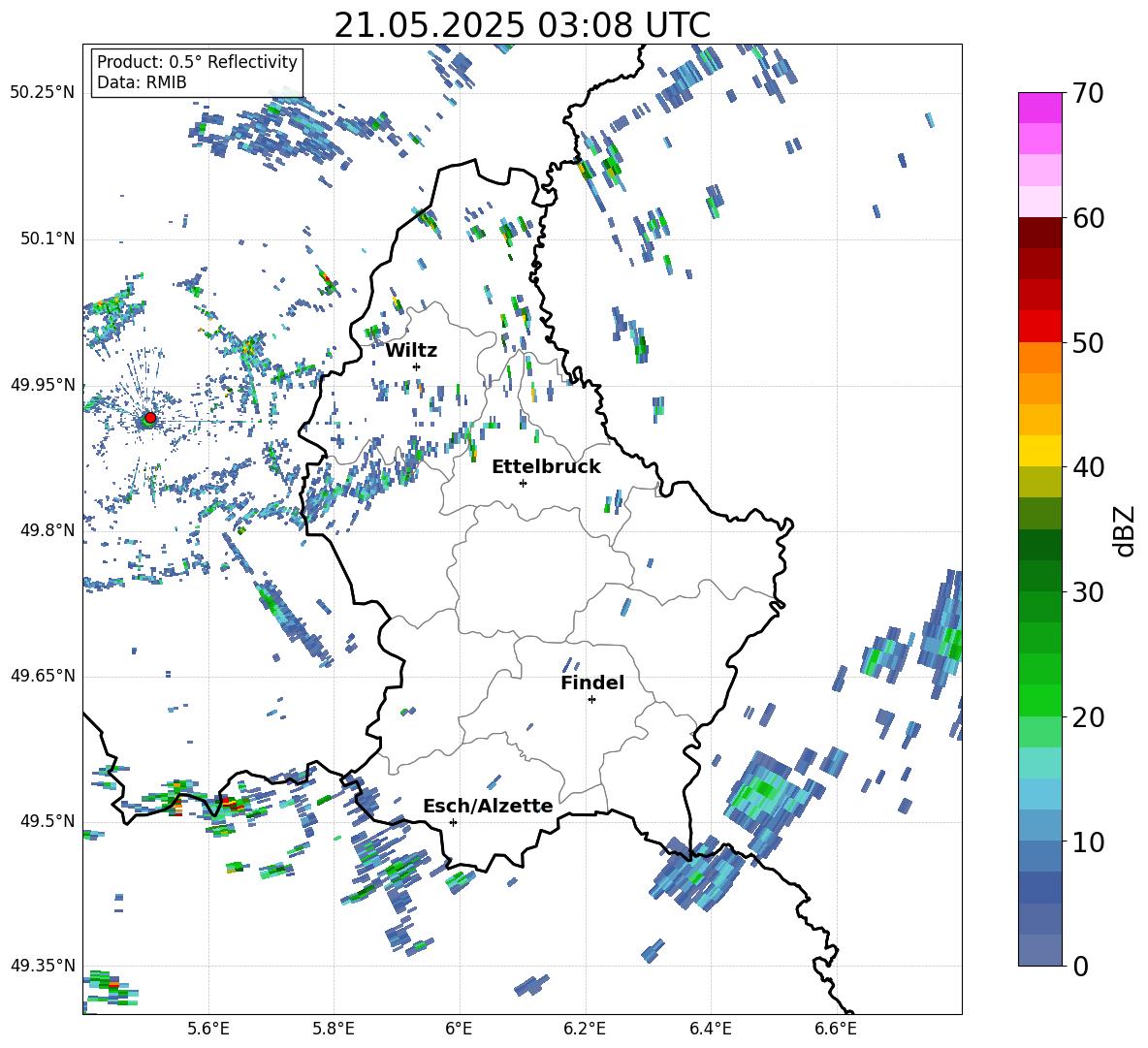The width and height of the screenshot is (1148, 1048).
Task: Click the 60 colorbar tick value
Action: click(1089, 218)
